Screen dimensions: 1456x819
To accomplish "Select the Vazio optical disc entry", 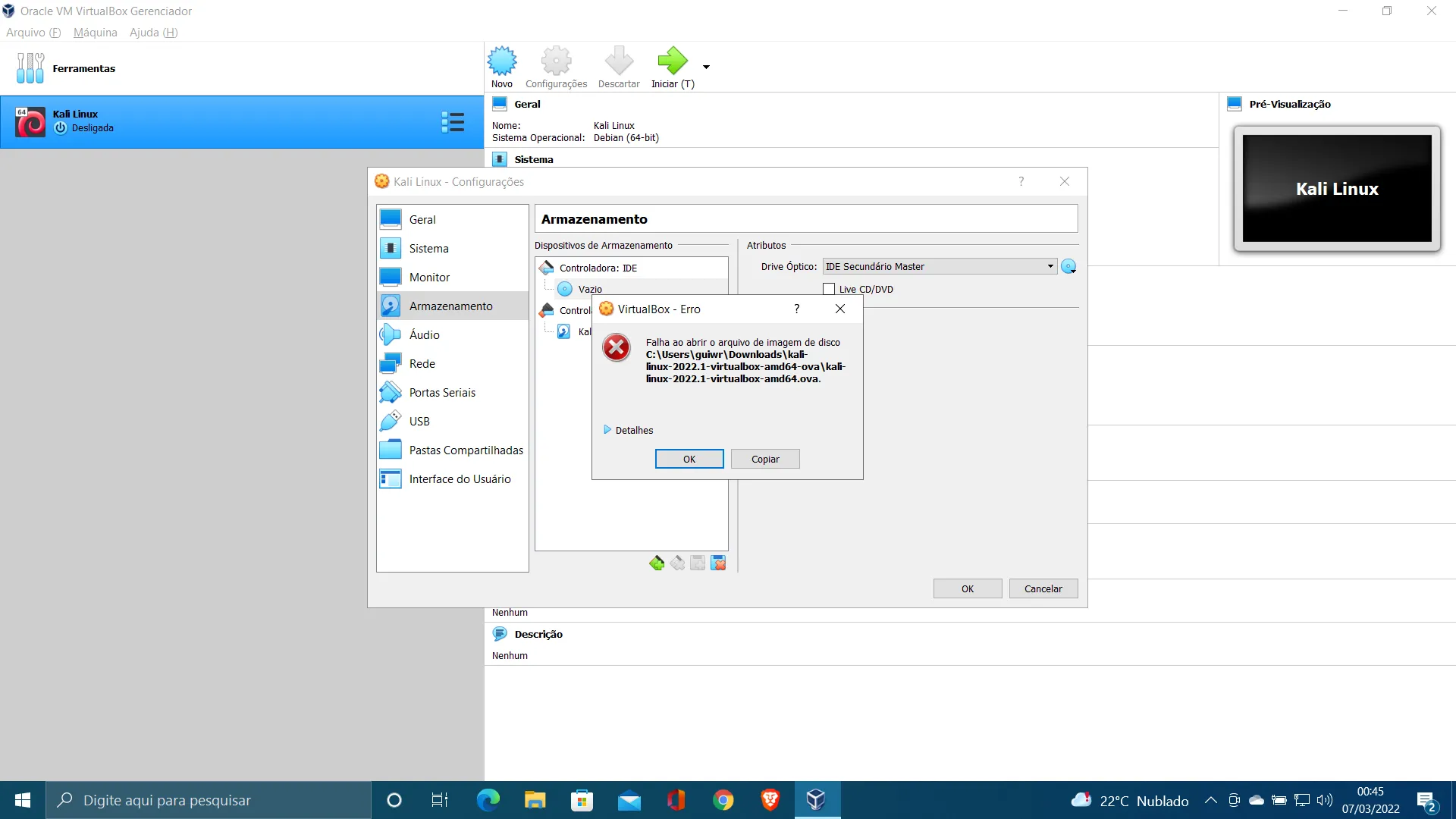I will pyautogui.click(x=590, y=289).
